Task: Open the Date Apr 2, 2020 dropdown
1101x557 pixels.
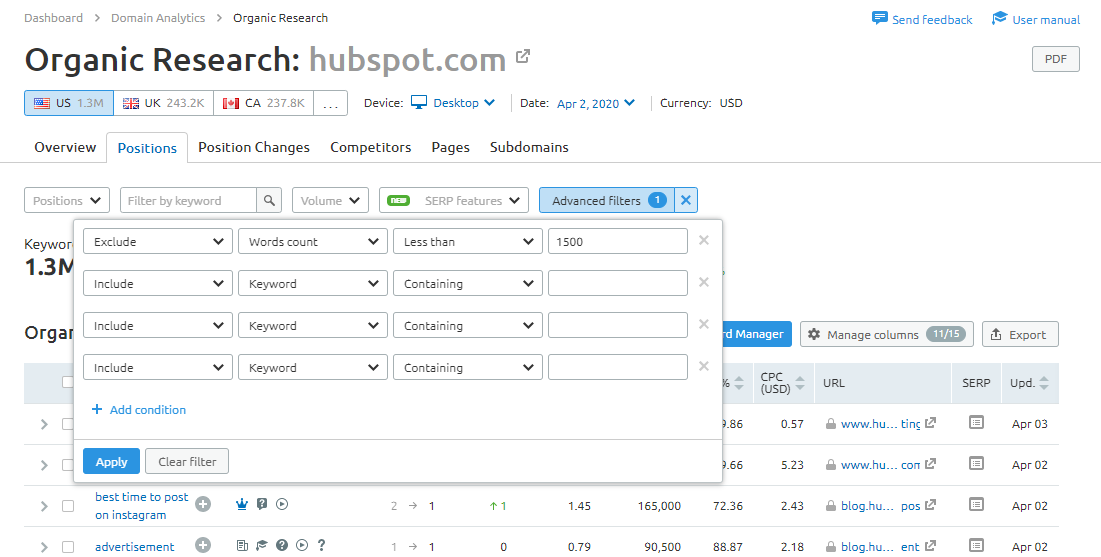Action: point(595,103)
